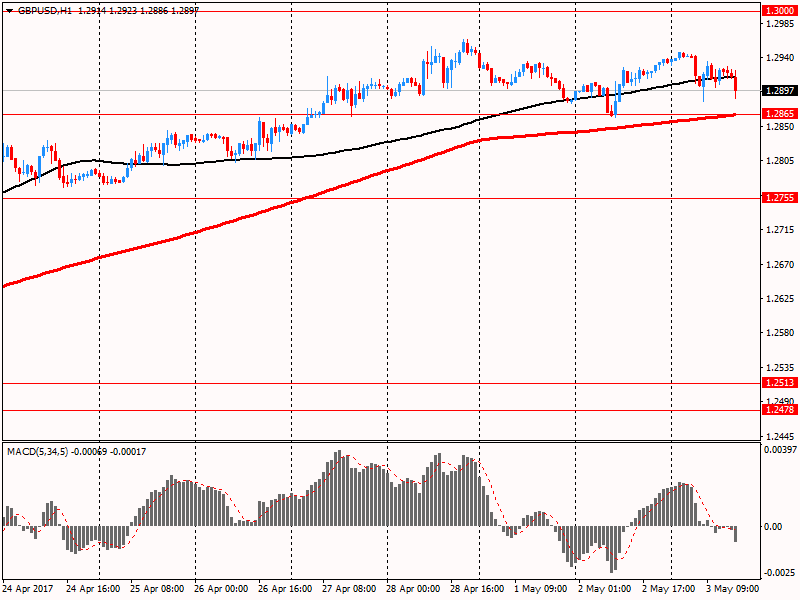The height and width of the screenshot is (600, 800).
Task: Select the 26 Apr 16:00 time label
Action: 285,589
